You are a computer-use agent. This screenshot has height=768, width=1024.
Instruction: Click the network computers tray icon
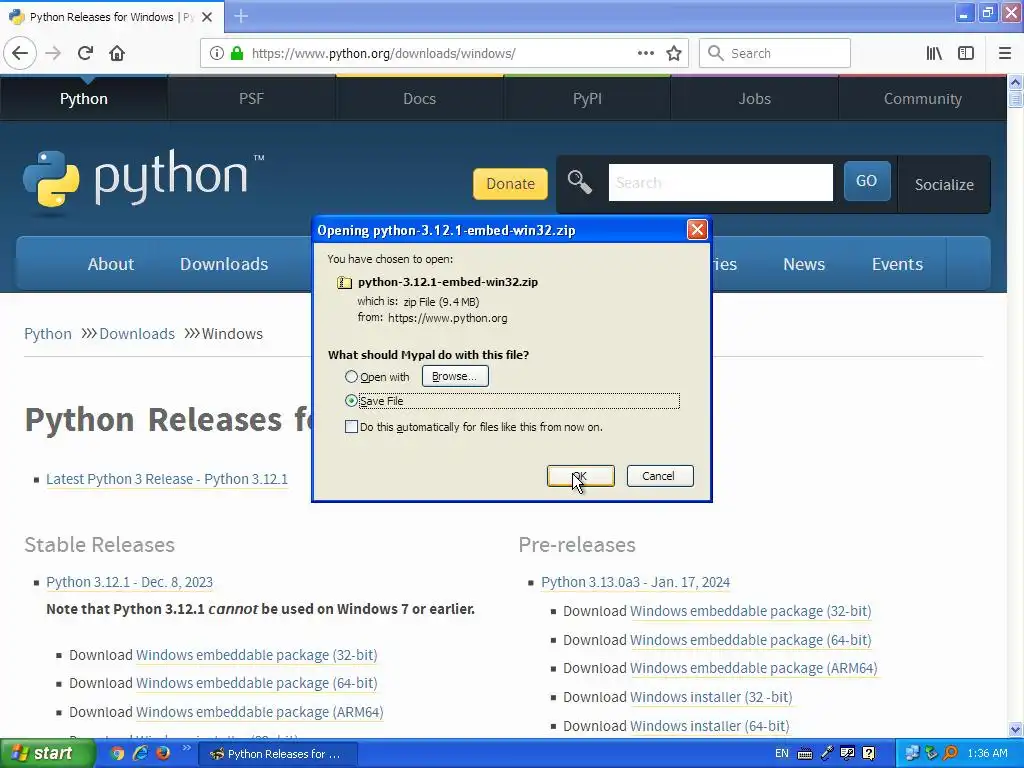point(912,754)
